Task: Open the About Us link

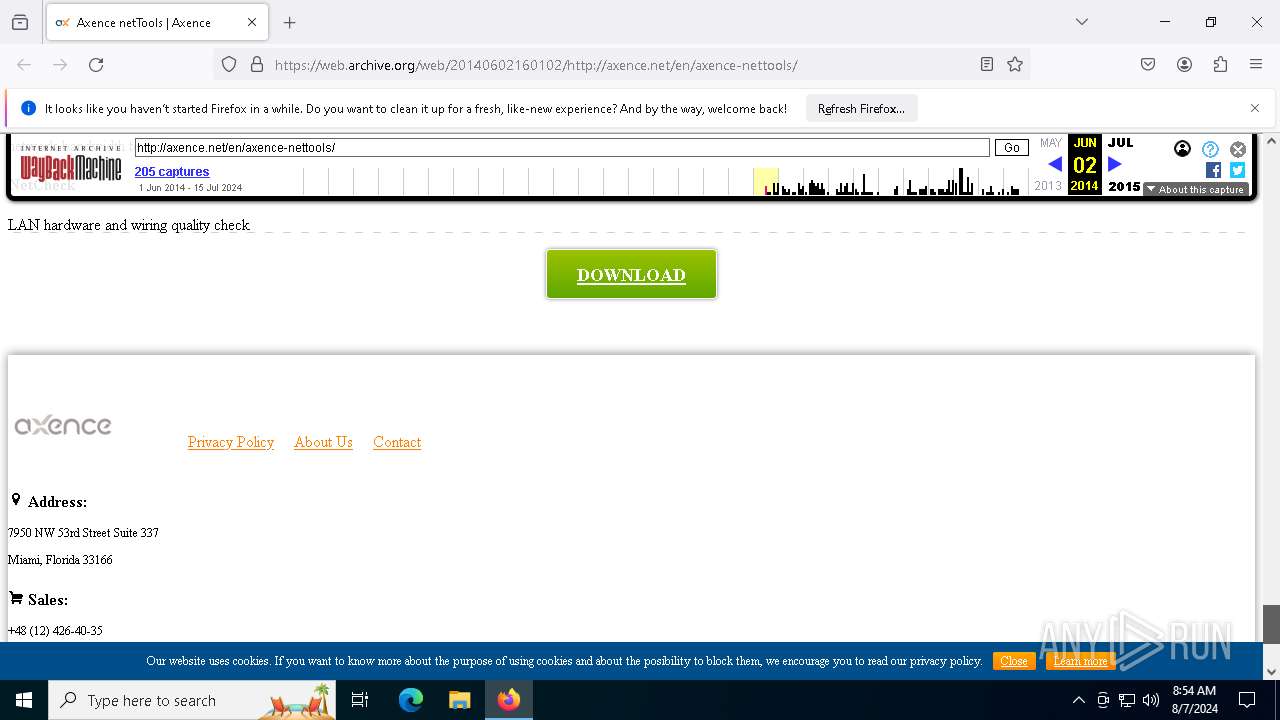Action: (x=323, y=442)
